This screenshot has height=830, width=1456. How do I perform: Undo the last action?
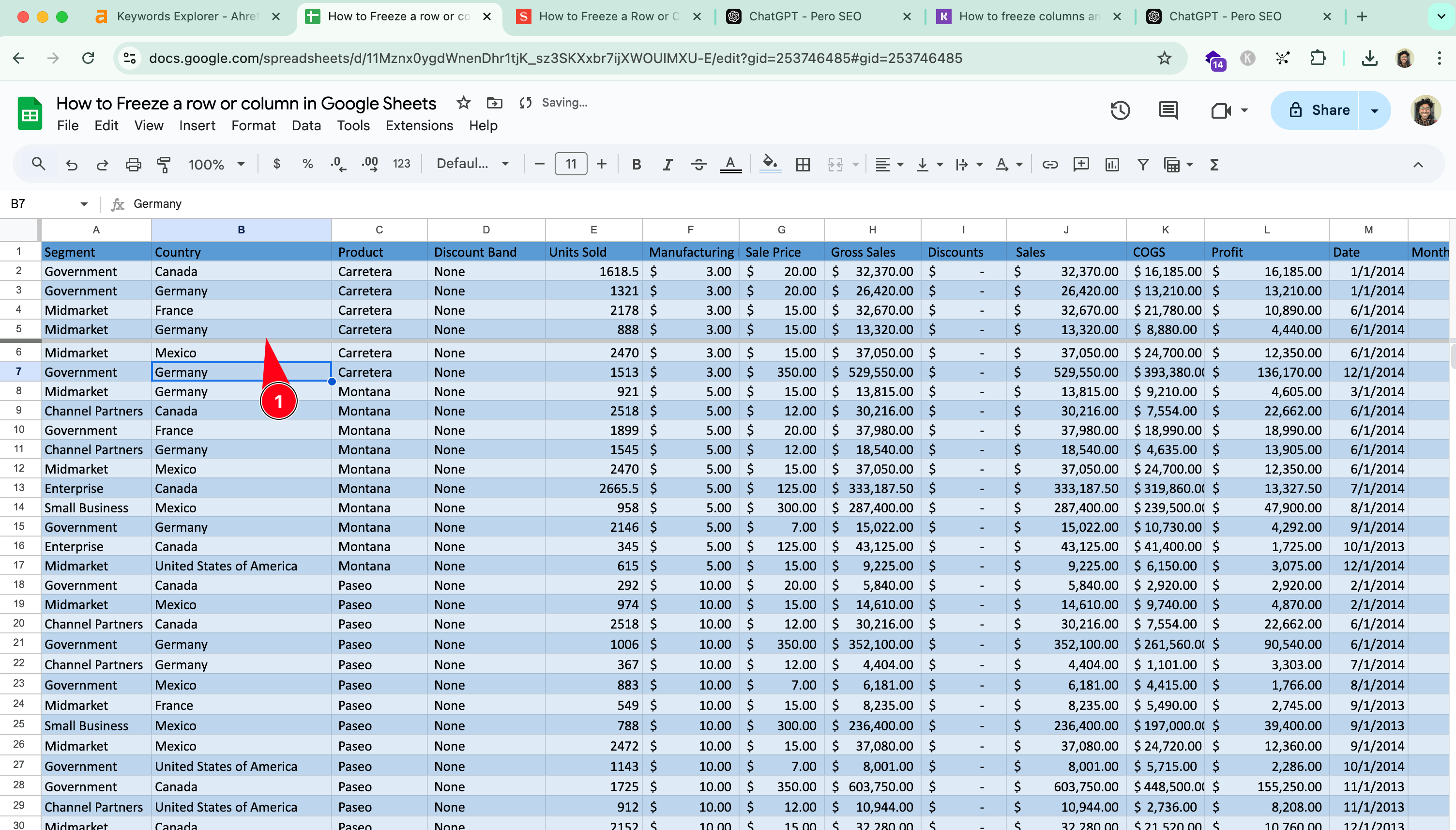coord(71,164)
